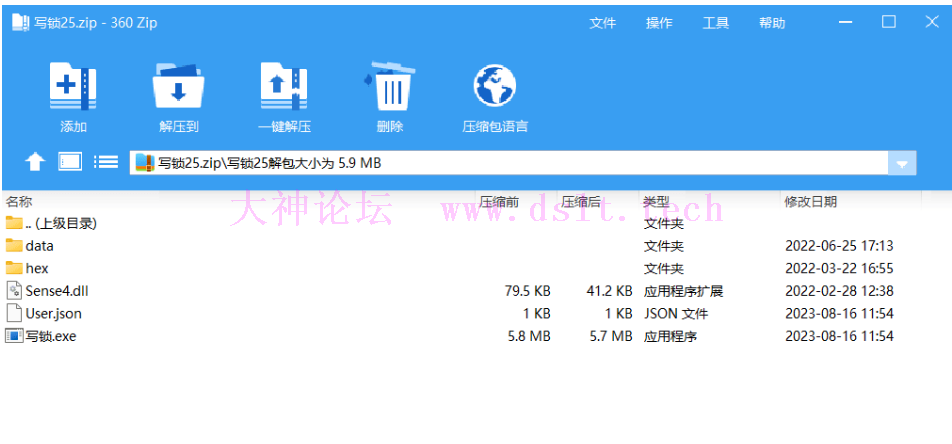Go up one level with the up arrow
The width and height of the screenshot is (952, 444).
(x=35, y=162)
